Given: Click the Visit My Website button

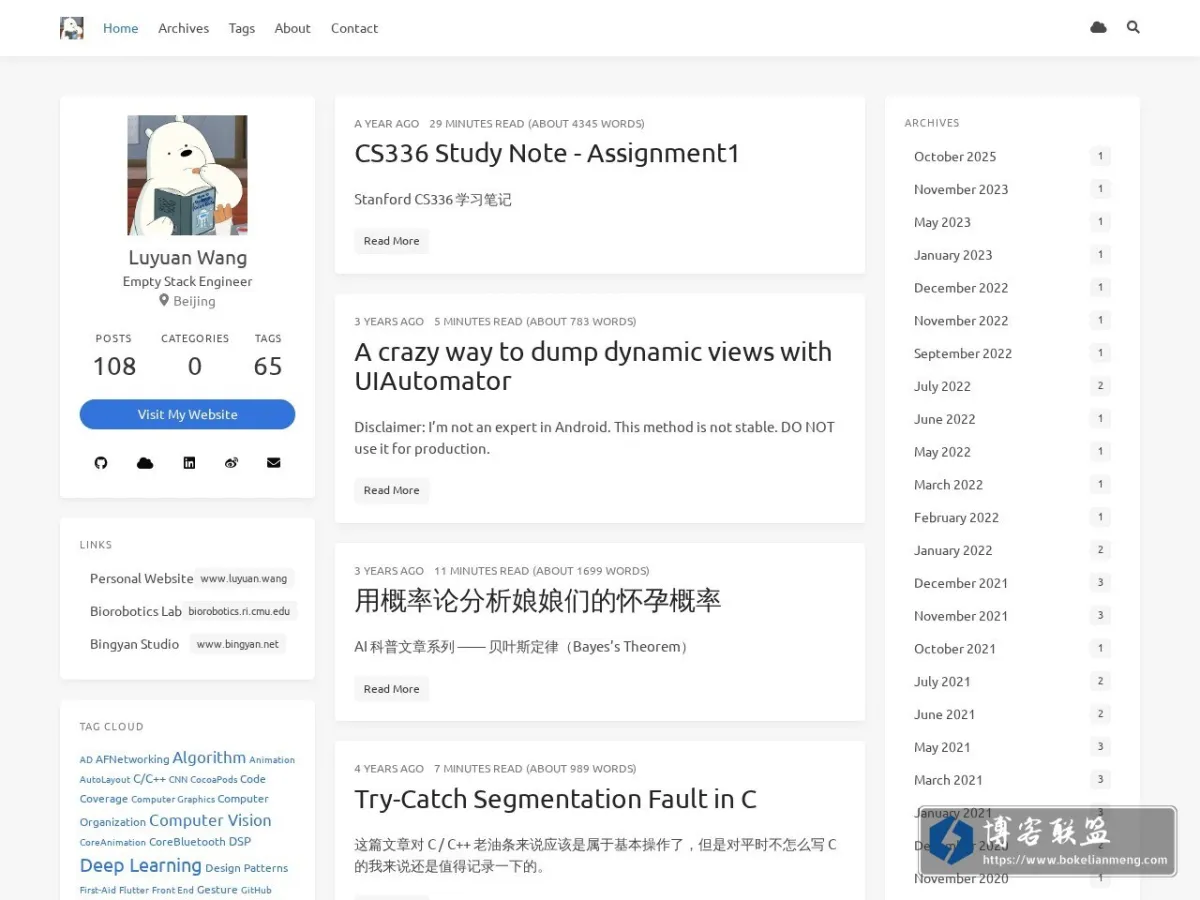Looking at the screenshot, I should pos(187,414).
